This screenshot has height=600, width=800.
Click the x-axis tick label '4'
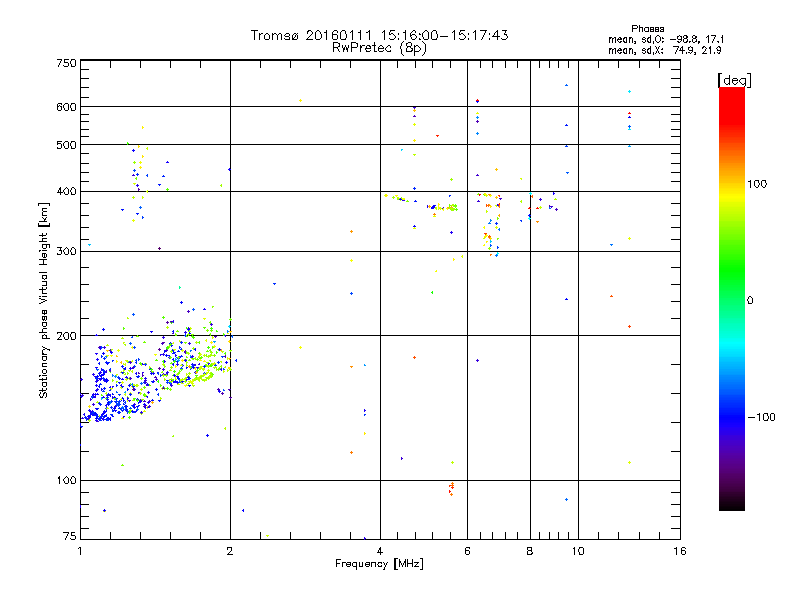click(380, 551)
